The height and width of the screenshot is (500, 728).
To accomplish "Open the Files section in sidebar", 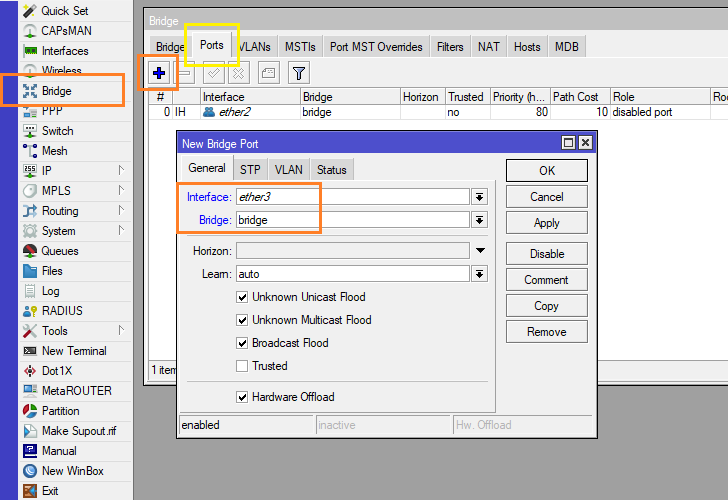I will [52, 271].
